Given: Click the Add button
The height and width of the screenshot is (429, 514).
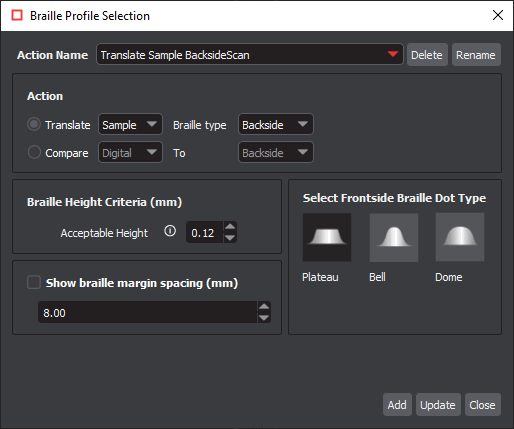Looking at the screenshot, I should [x=397, y=405].
